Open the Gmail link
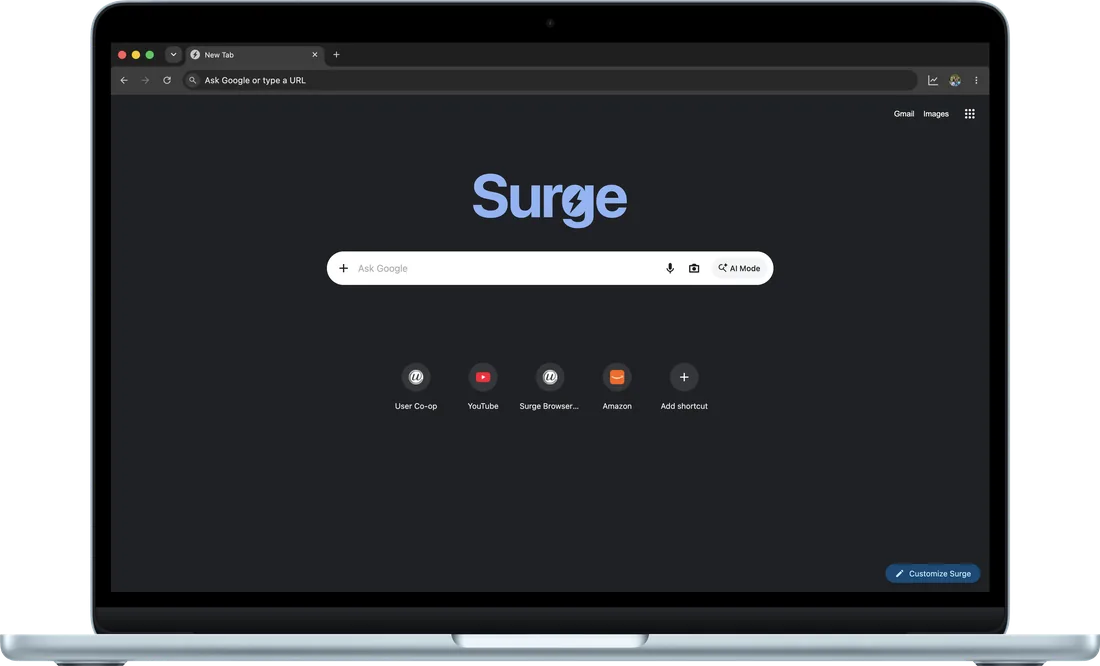 pos(904,114)
